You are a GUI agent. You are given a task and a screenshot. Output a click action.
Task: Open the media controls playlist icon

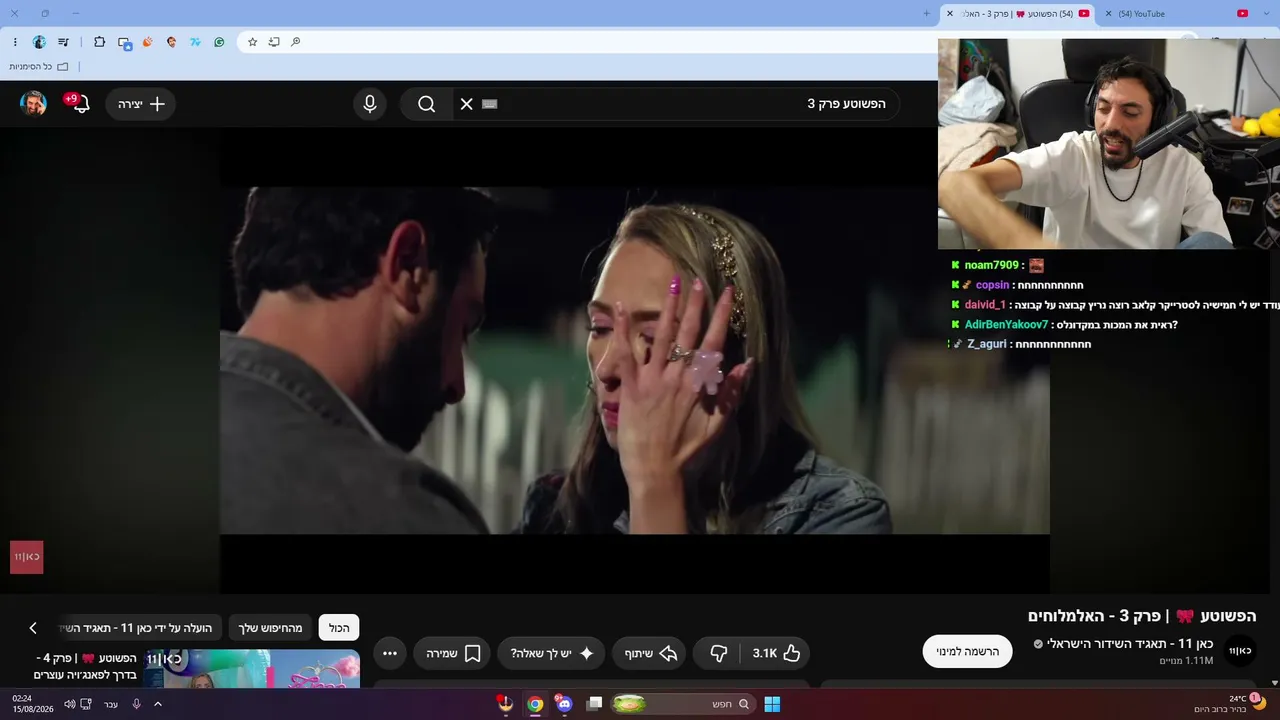click(x=63, y=42)
